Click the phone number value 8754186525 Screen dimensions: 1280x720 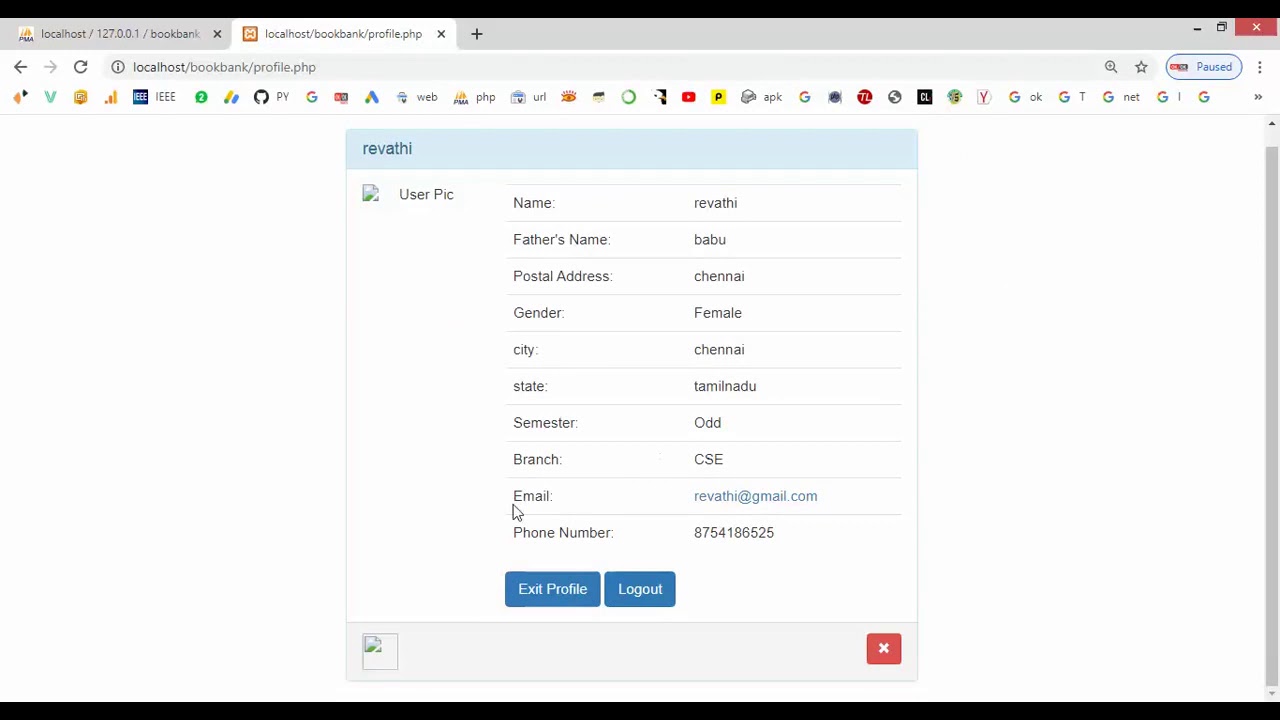(734, 533)
